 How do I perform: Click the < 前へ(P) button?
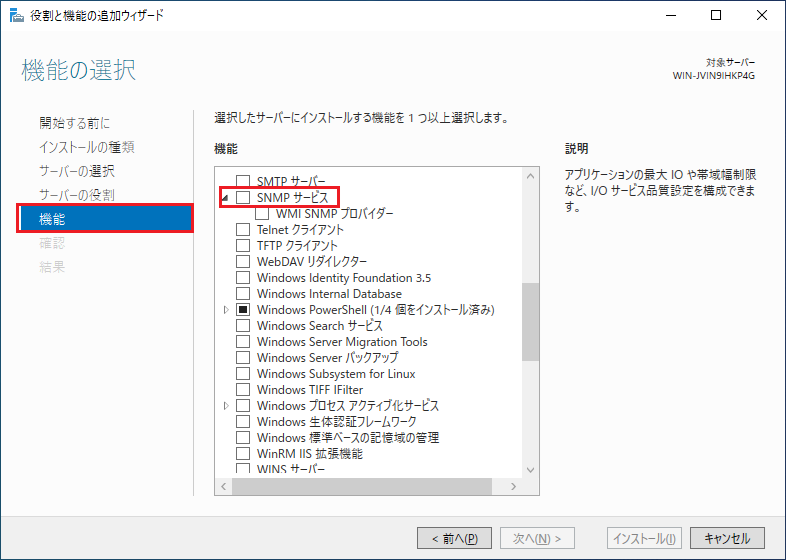(454, 538)
